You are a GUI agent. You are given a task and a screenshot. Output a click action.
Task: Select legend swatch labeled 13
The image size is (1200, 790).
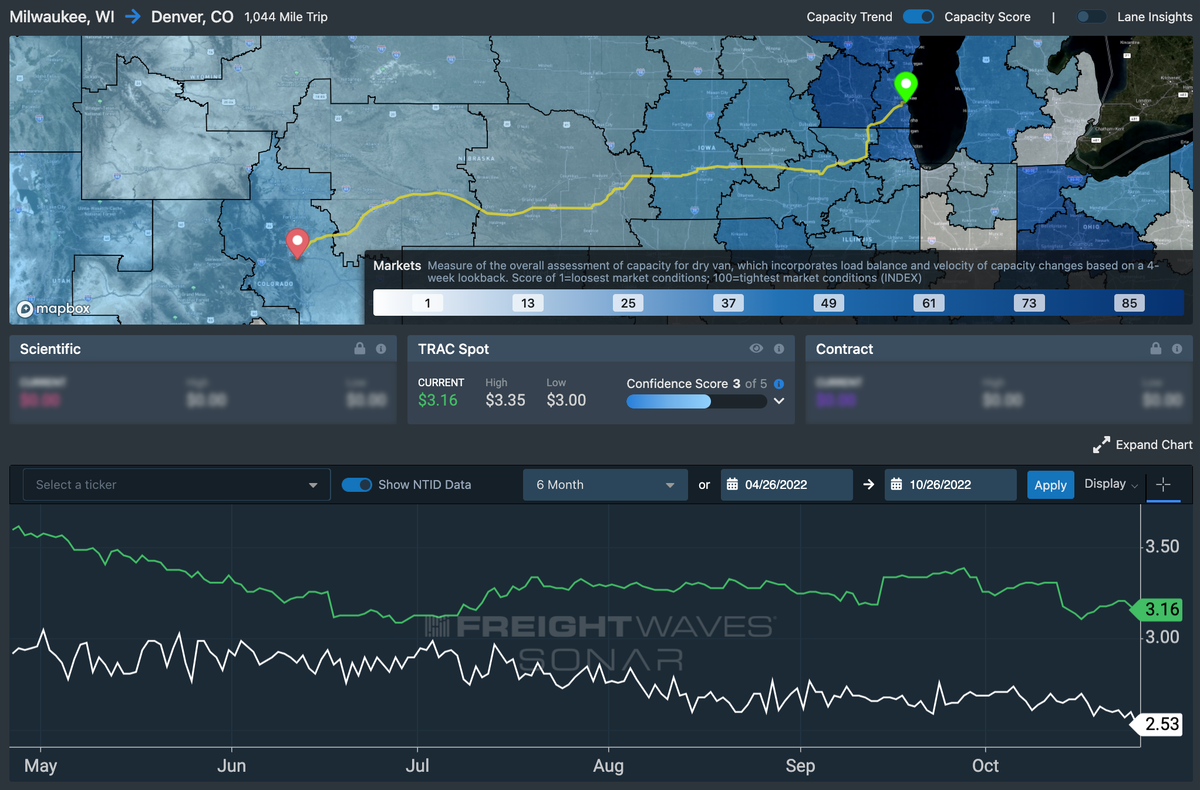pos(528,303)
